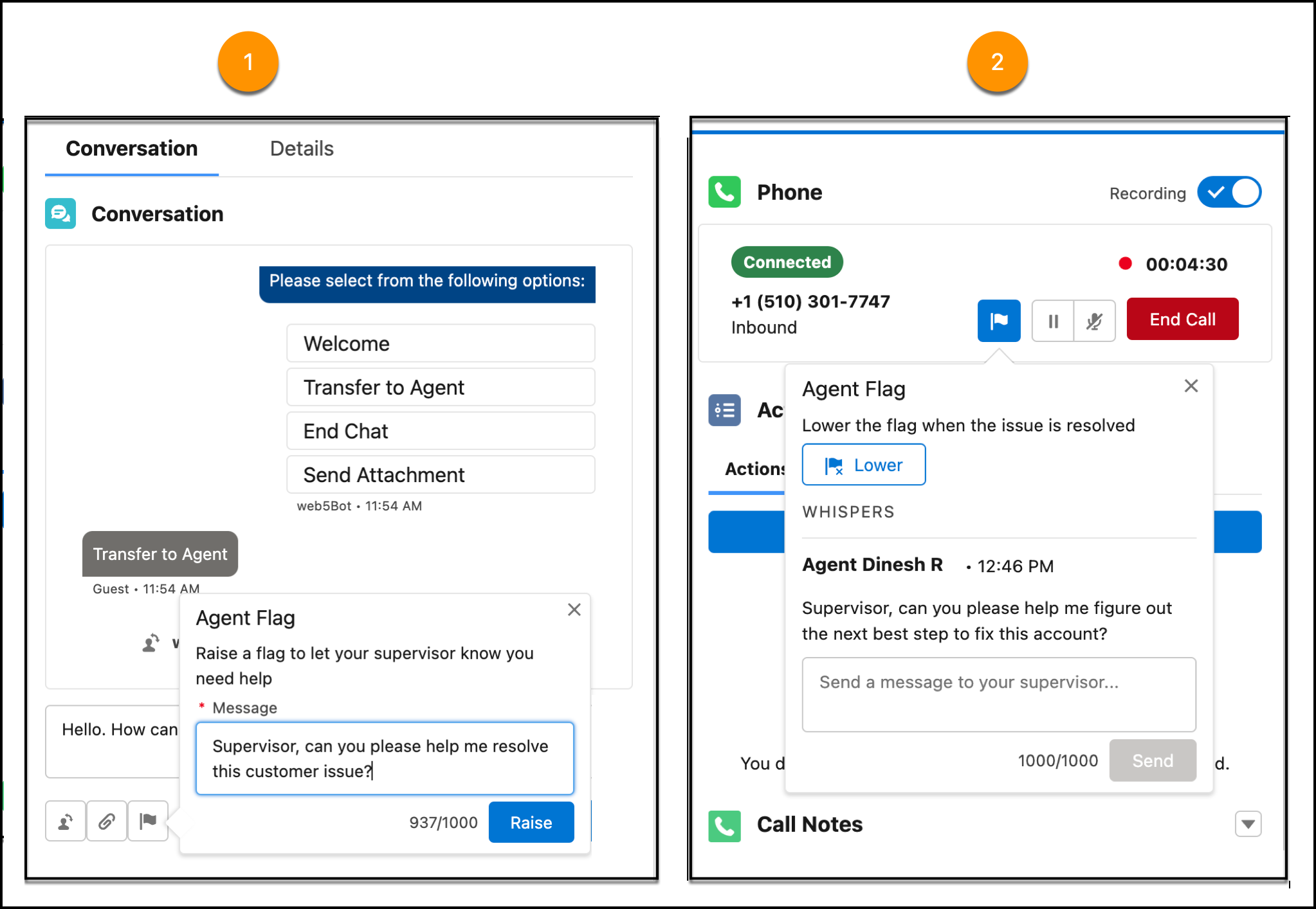
Task: Click the Connected status badge
Action: pos(787,262)
